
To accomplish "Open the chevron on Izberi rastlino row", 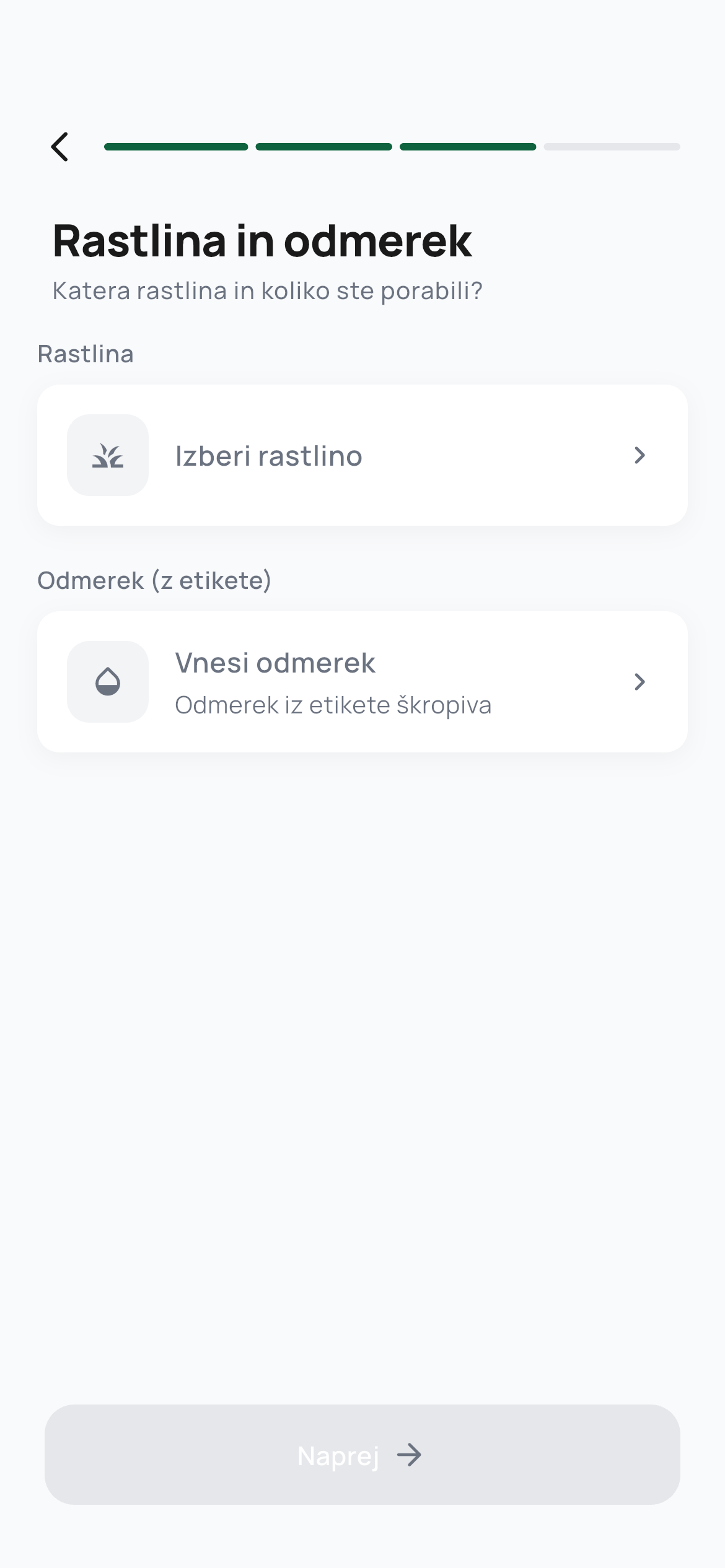I will click(x=639, y=456).
